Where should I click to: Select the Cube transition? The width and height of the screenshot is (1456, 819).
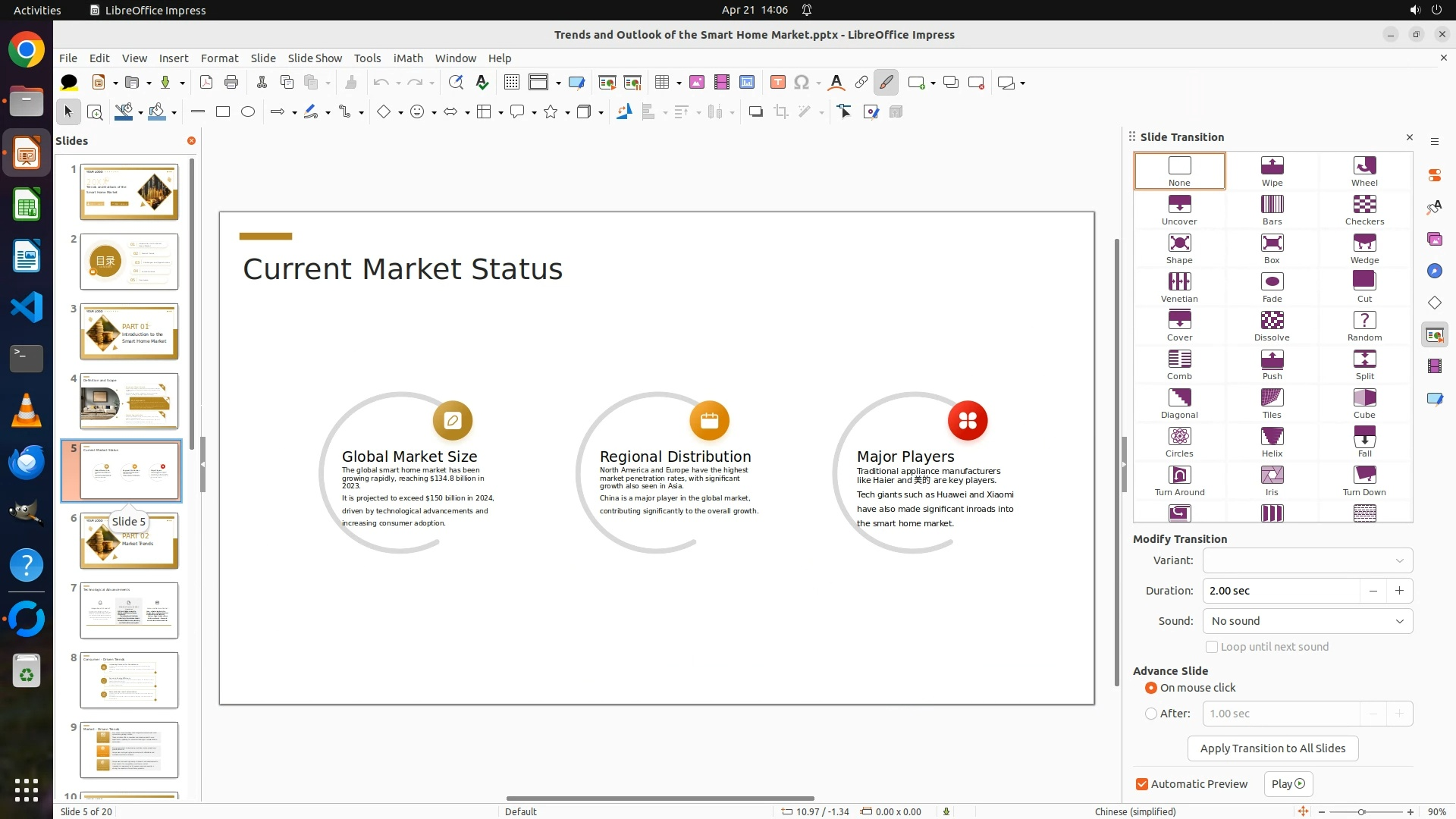(1363, 403)
